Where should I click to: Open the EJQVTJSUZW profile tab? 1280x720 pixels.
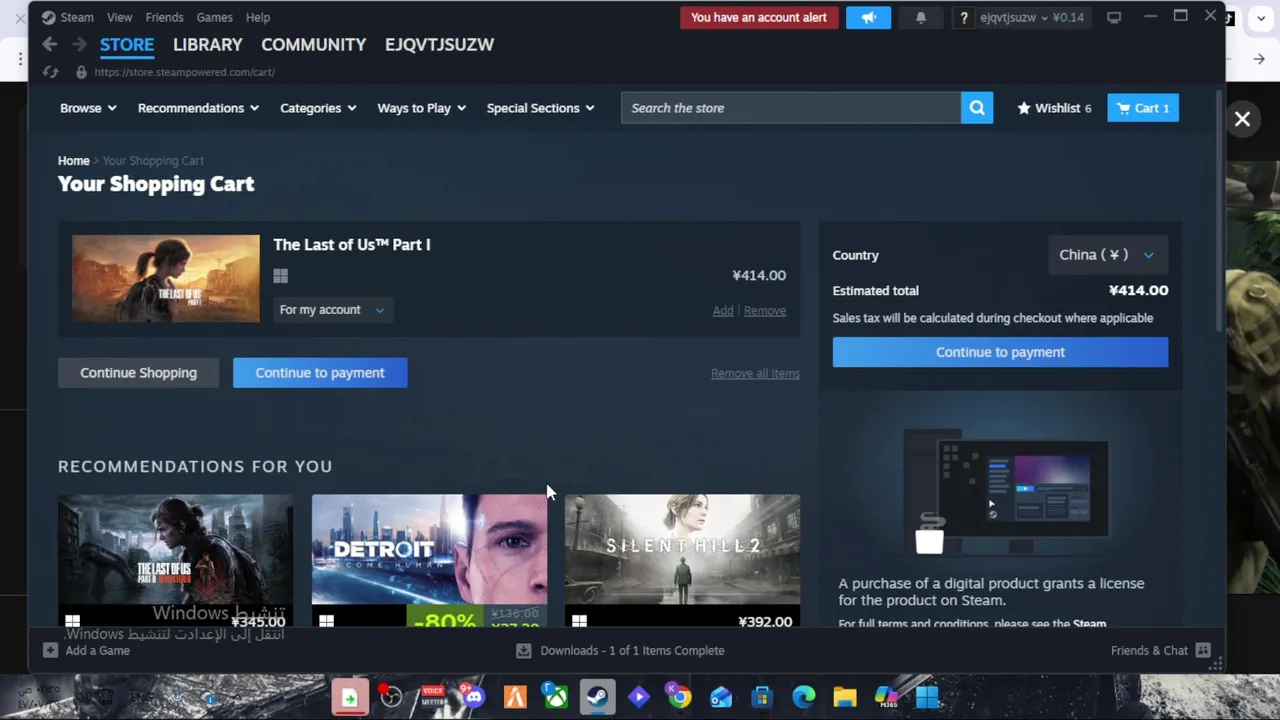[439, 44]
